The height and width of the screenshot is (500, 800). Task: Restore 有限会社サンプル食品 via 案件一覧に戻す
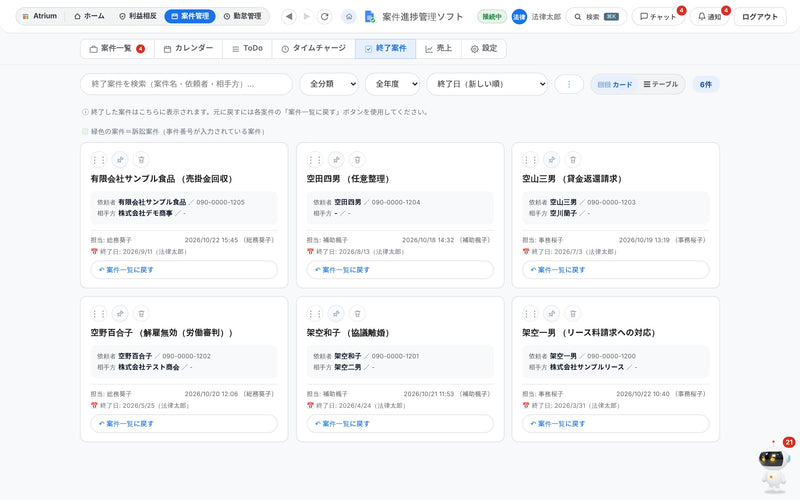(184, 270)
